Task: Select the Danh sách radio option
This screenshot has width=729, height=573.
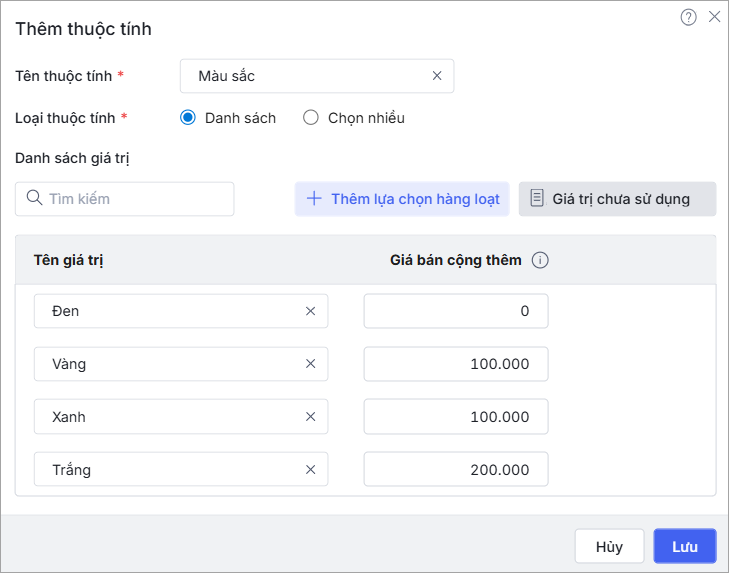Action: click(188, 118)
